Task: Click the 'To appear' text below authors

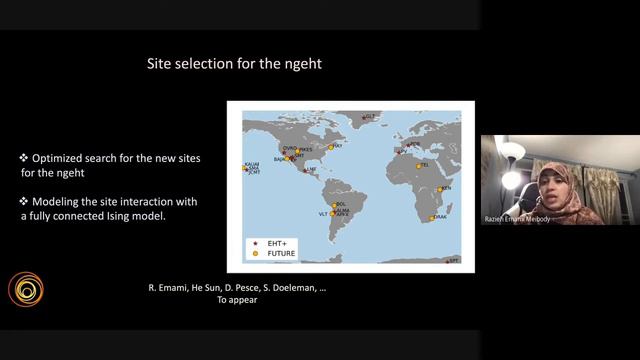Action: point(237,300)
